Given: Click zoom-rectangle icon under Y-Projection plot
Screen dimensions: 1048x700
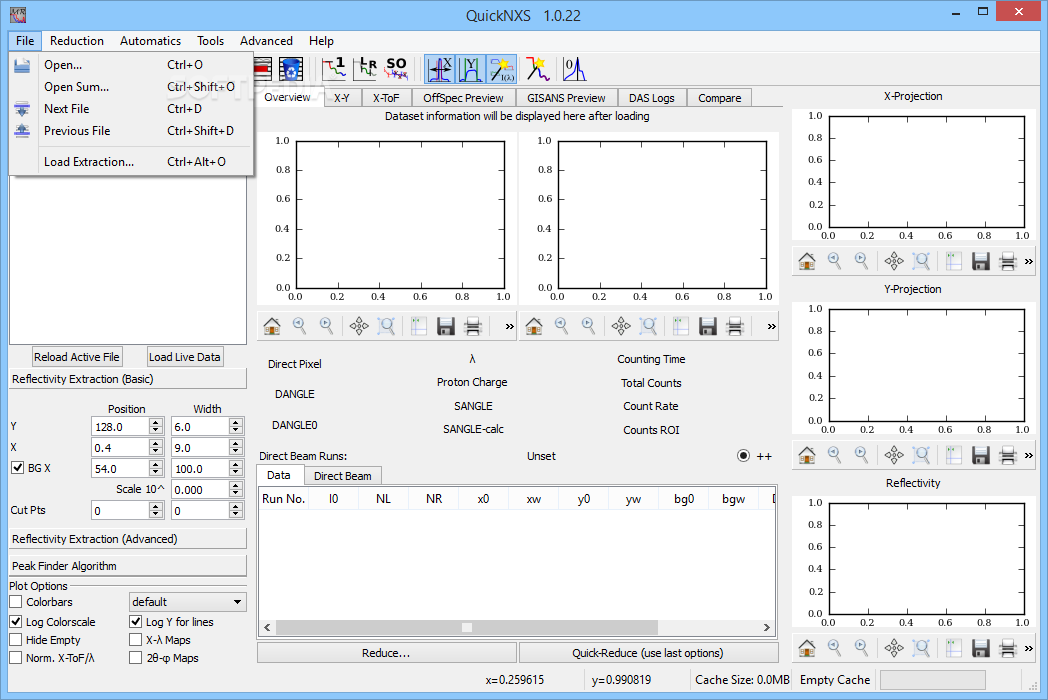Looking at the screenshot, I should pos(921,455).
